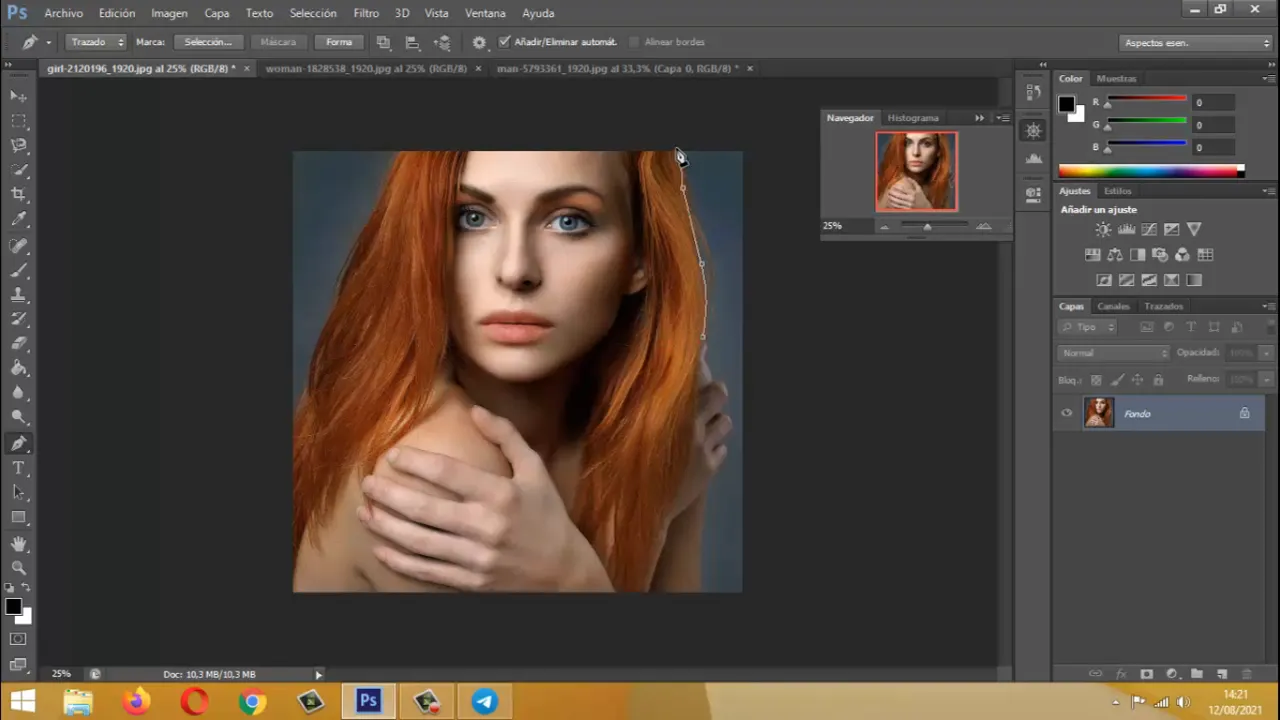
Task: Open the Normal blend mode dropdown
Action: pyautogui.click(x=1113, y=353)
